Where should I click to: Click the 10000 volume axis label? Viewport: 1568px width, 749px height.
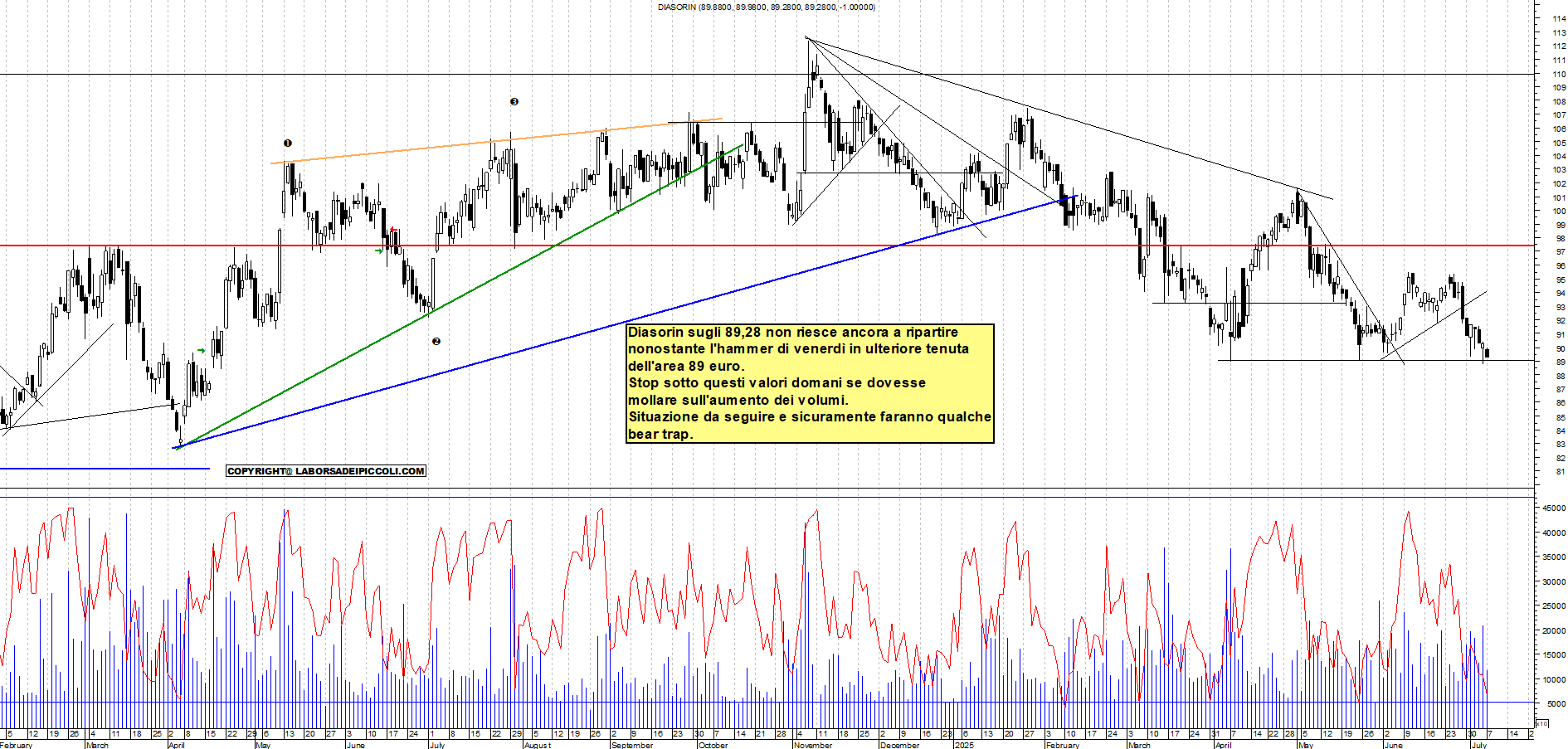coord(1554,680)
